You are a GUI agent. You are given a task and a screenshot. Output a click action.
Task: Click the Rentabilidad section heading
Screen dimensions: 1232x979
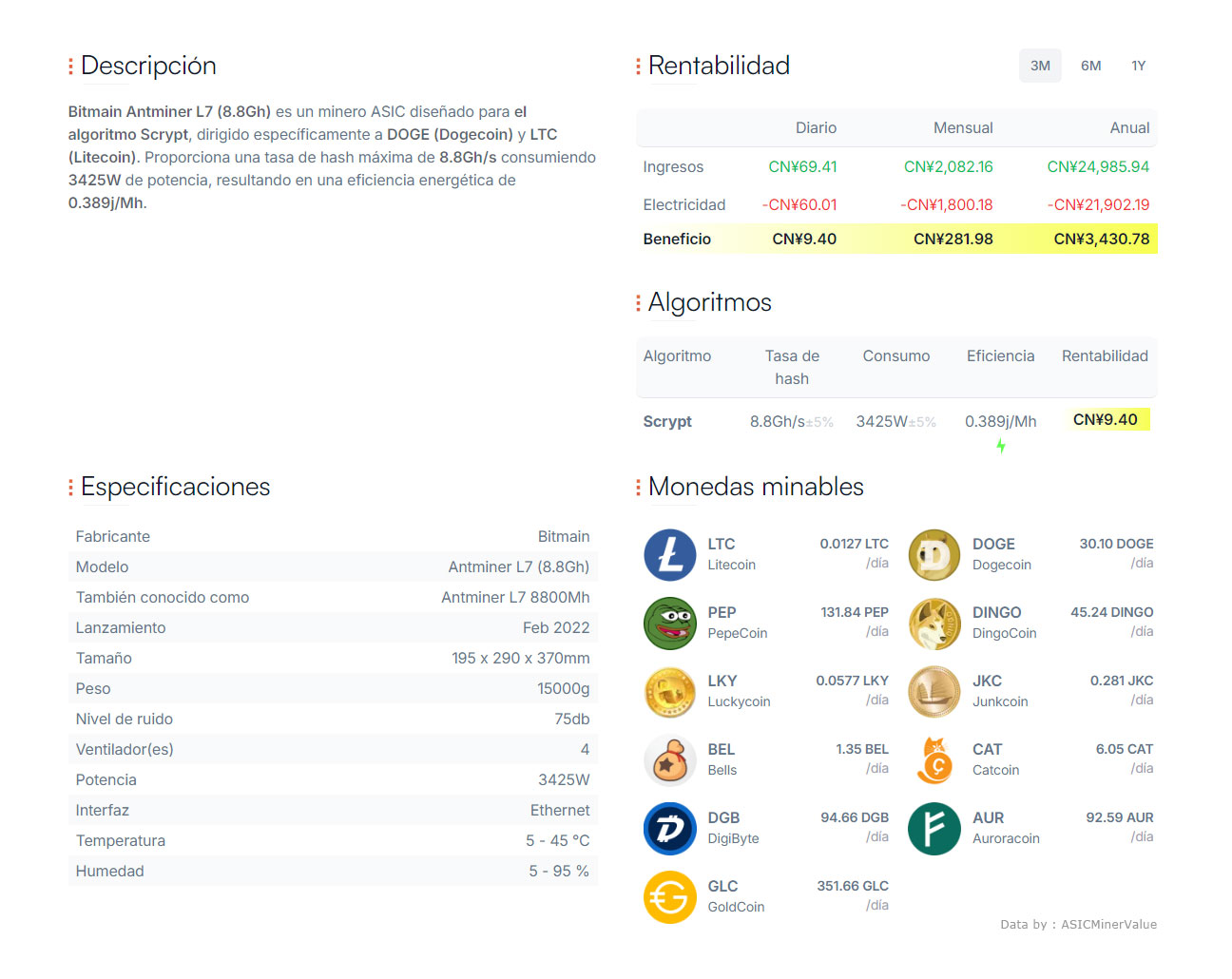pos(719,66)
